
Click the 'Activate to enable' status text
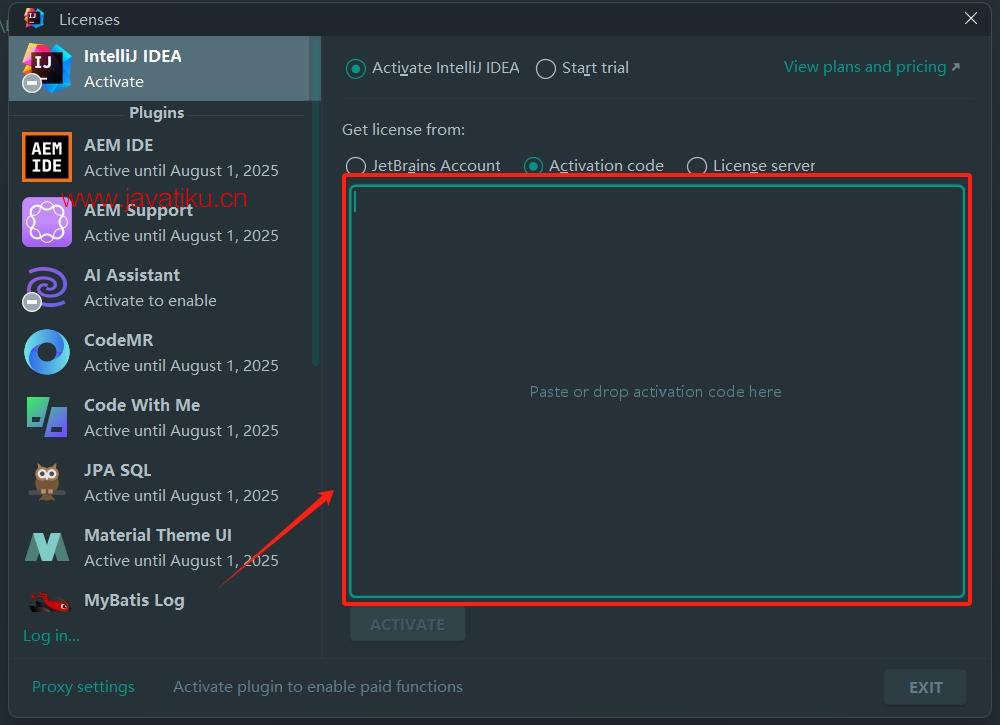(150, 300)
